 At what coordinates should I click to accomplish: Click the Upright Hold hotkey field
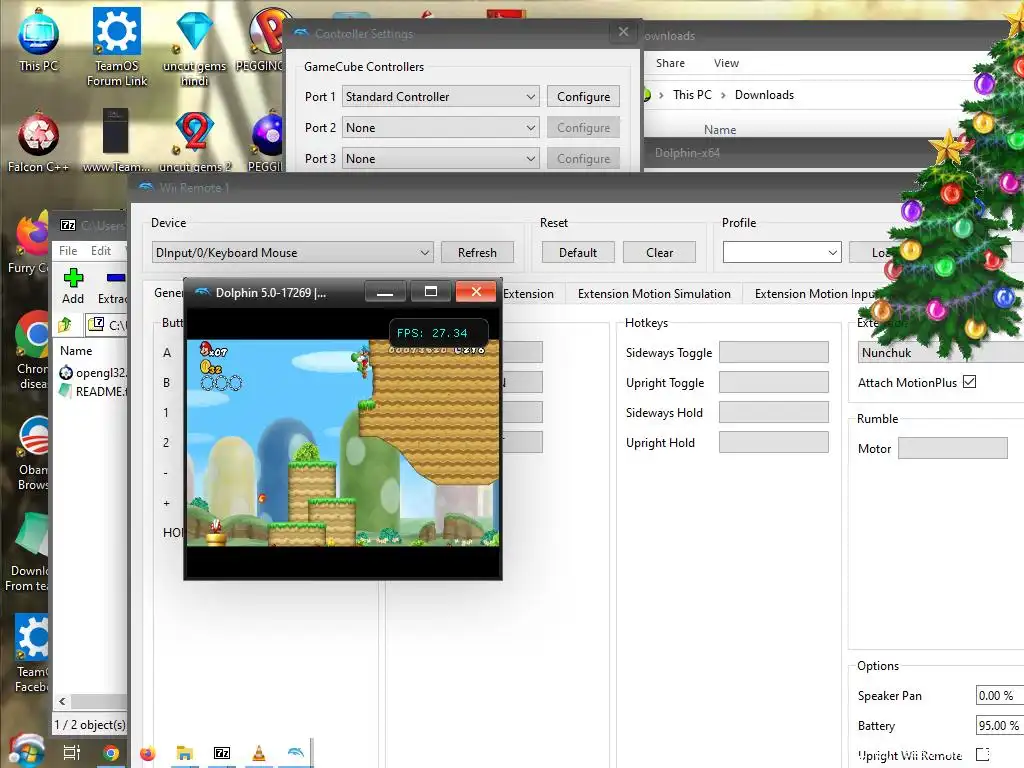click(x=774, y=443)
